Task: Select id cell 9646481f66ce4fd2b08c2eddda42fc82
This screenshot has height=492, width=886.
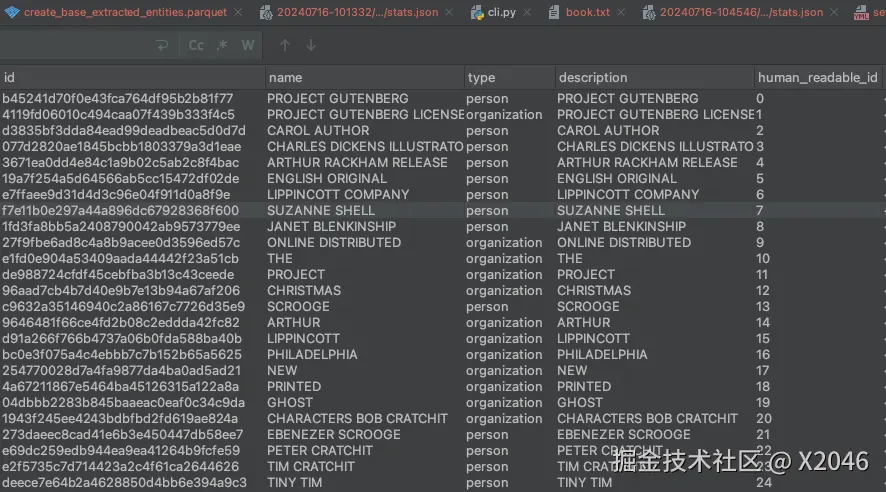Action: click(x=120, y=323)
